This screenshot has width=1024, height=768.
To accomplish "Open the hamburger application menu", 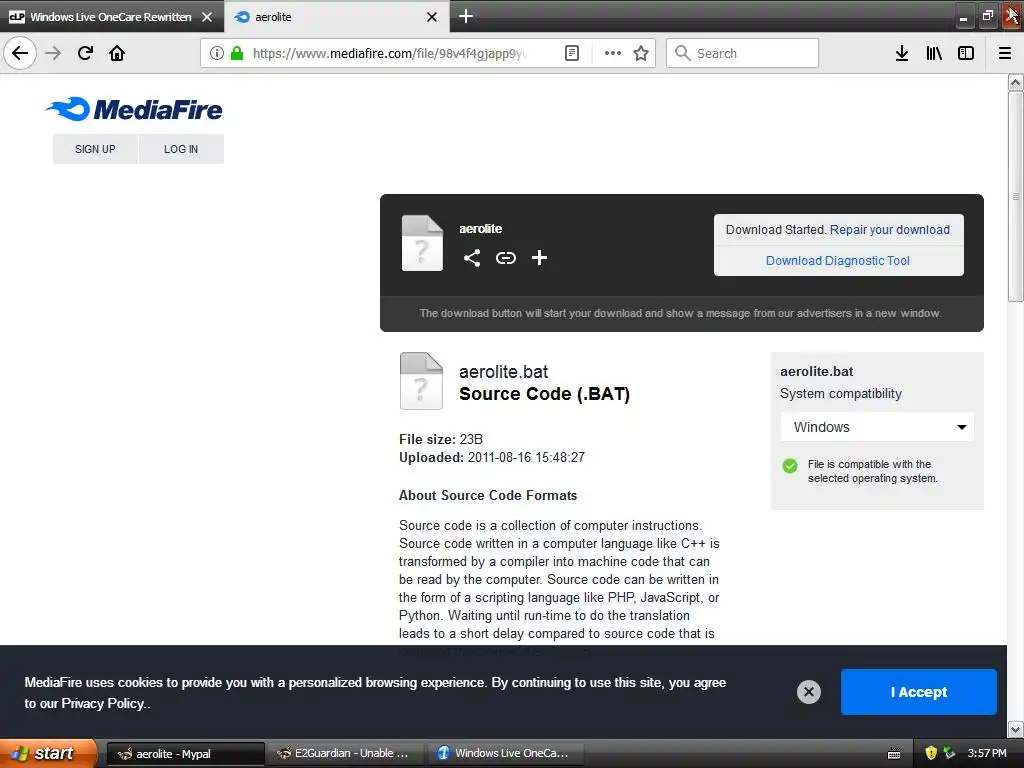I will [x=1005, y=53].
